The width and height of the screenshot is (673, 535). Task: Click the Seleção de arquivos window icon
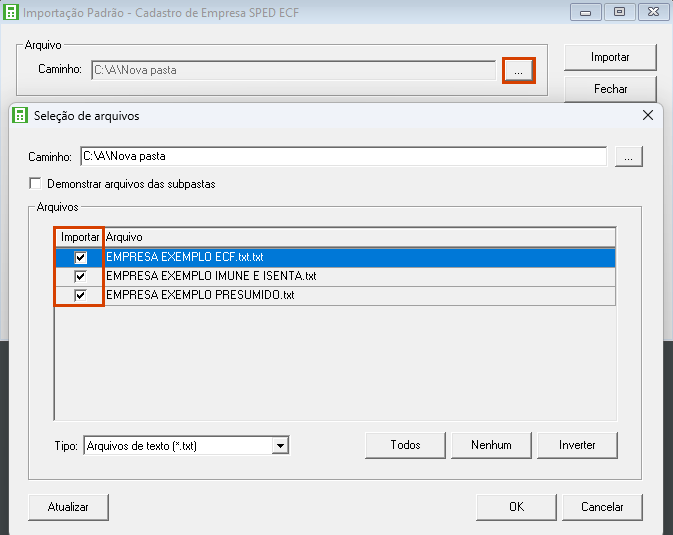click(x=19, y=116)
